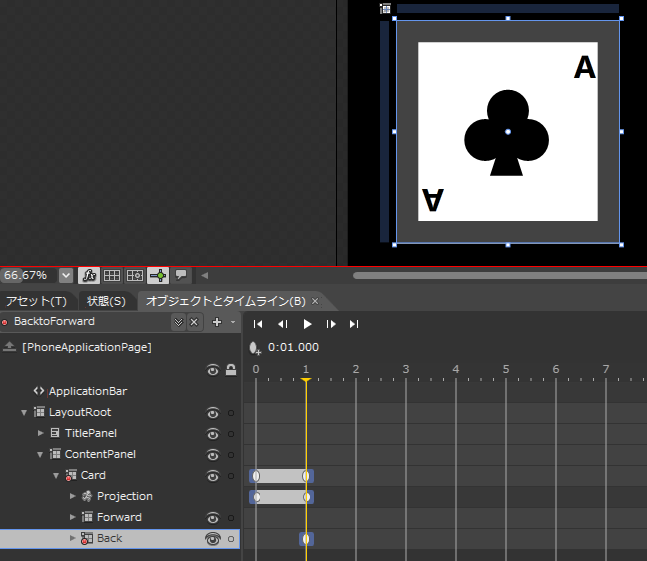Collapse the LayoutRoot node
Screen dimensions: 647x561
24,412
